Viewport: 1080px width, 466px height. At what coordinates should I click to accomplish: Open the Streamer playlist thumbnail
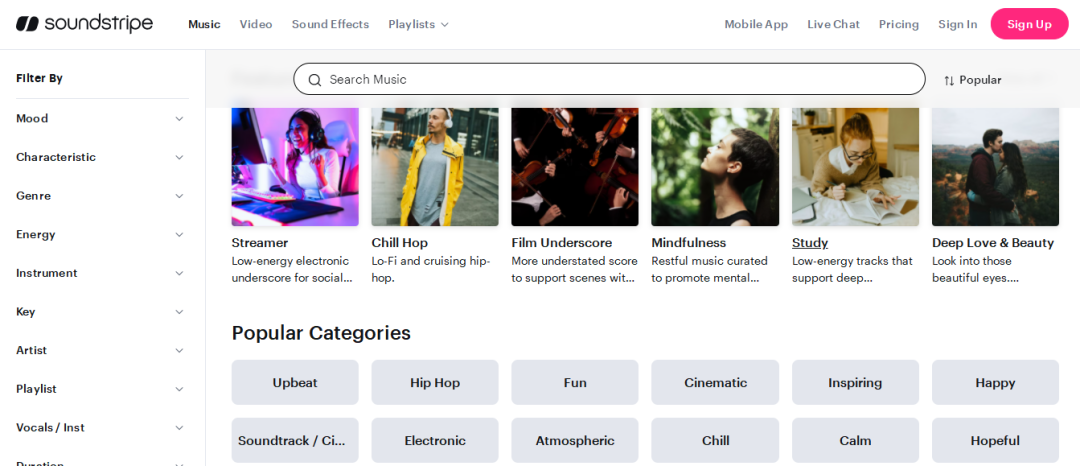coord(295,166)
